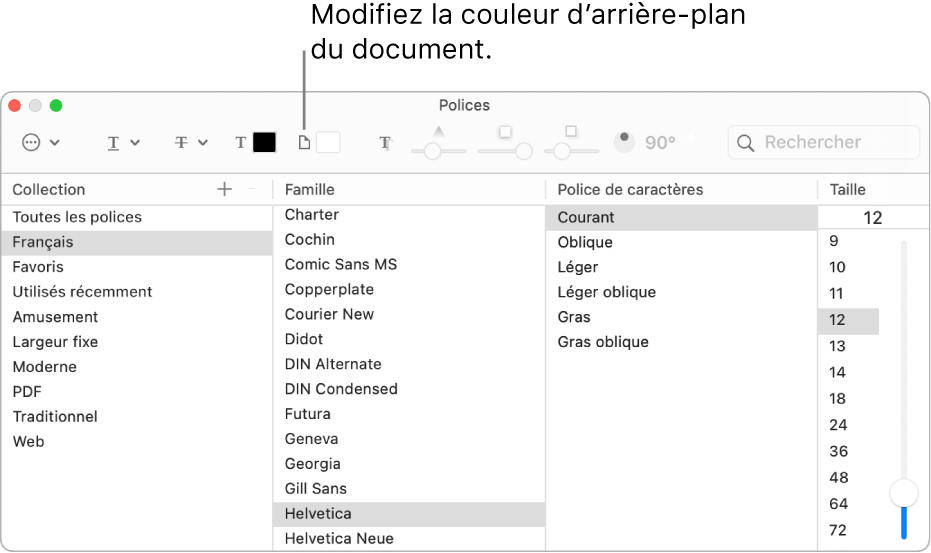The height and width of the screenshot is (553, 931).
Task: Select the Largeur fixe collection
Action: (55, 342)
